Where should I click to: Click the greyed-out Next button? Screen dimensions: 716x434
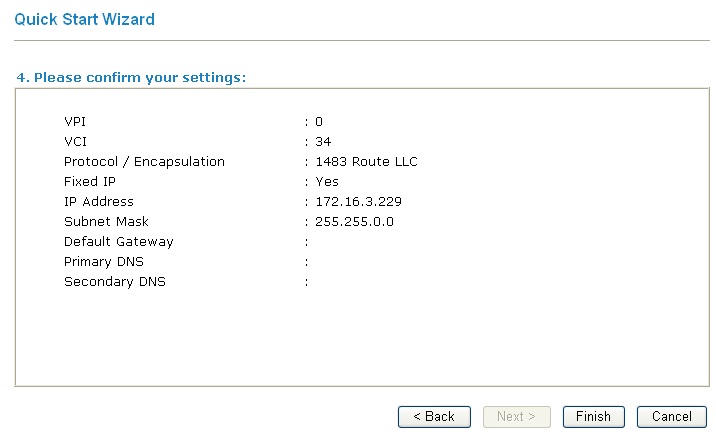[x=516, y=416]
